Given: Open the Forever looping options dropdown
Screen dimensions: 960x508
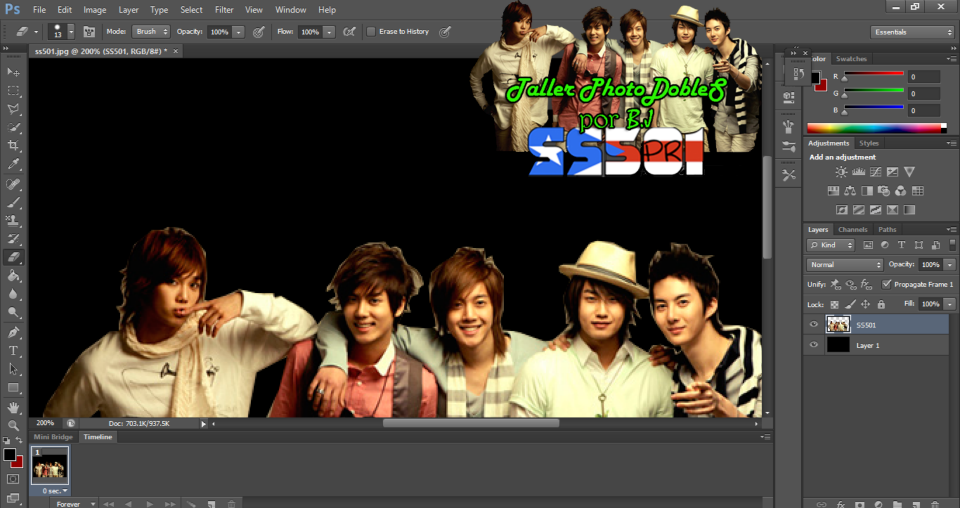Looking at the screenshot, I should click(75, 504).
